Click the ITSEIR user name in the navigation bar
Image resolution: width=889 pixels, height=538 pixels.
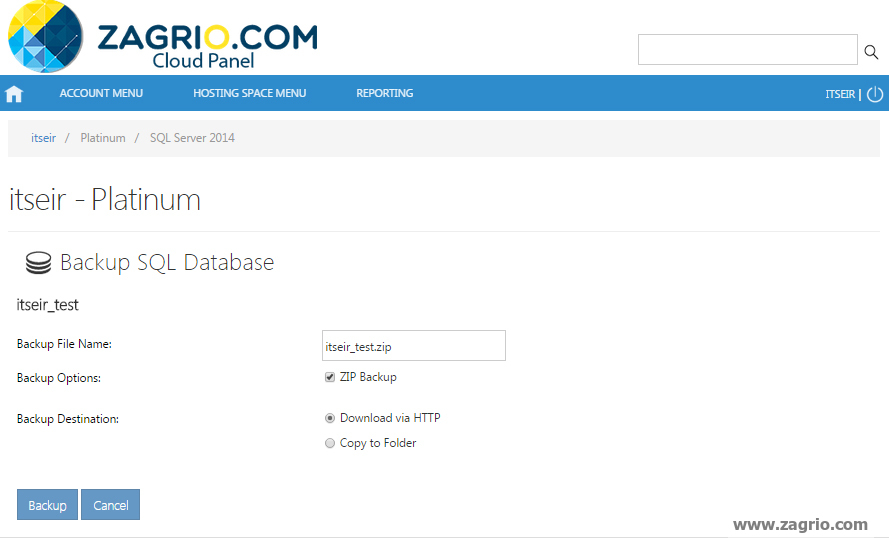pyautogui.click(x=840, y=94)
